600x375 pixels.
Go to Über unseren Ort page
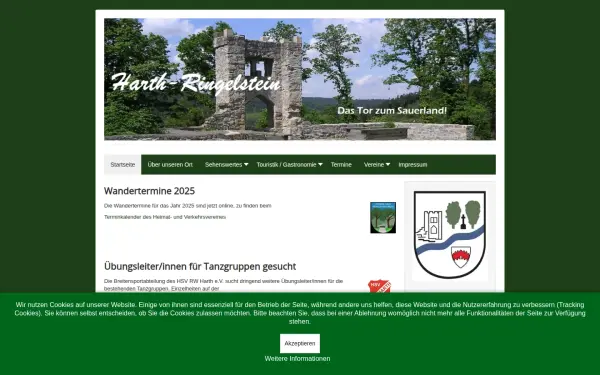(170, 165)
